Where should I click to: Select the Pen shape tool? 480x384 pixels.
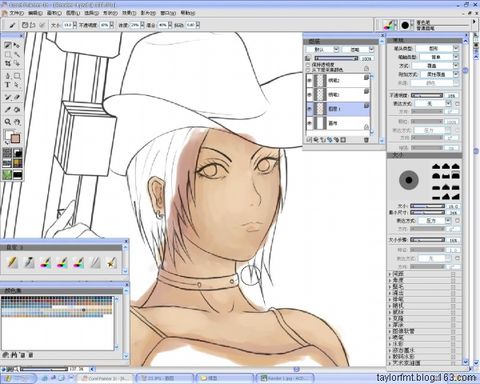(x=8, y=76)
